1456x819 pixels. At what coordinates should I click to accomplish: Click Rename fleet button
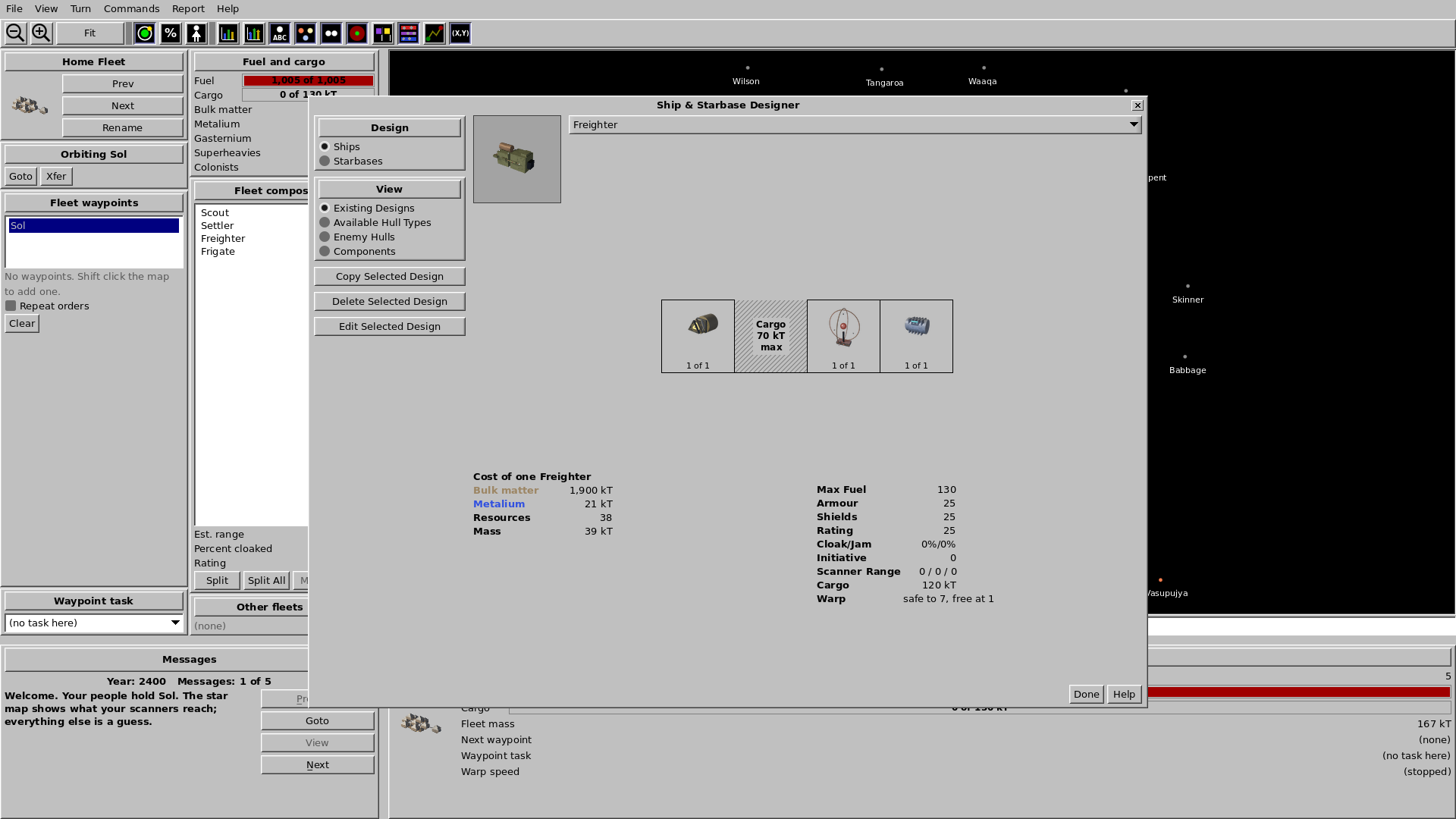point(123,127)
